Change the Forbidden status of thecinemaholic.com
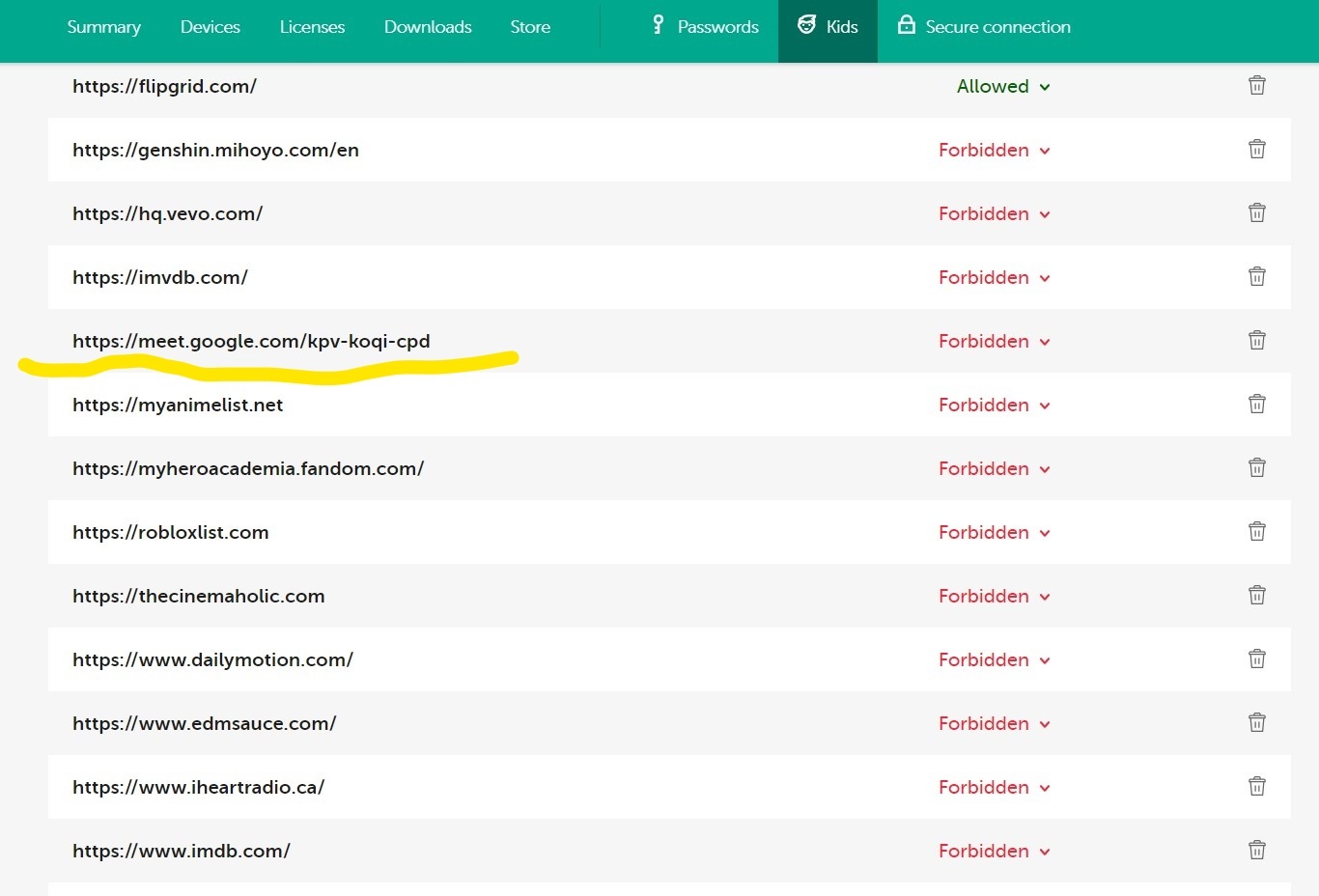 click(995, 596)
